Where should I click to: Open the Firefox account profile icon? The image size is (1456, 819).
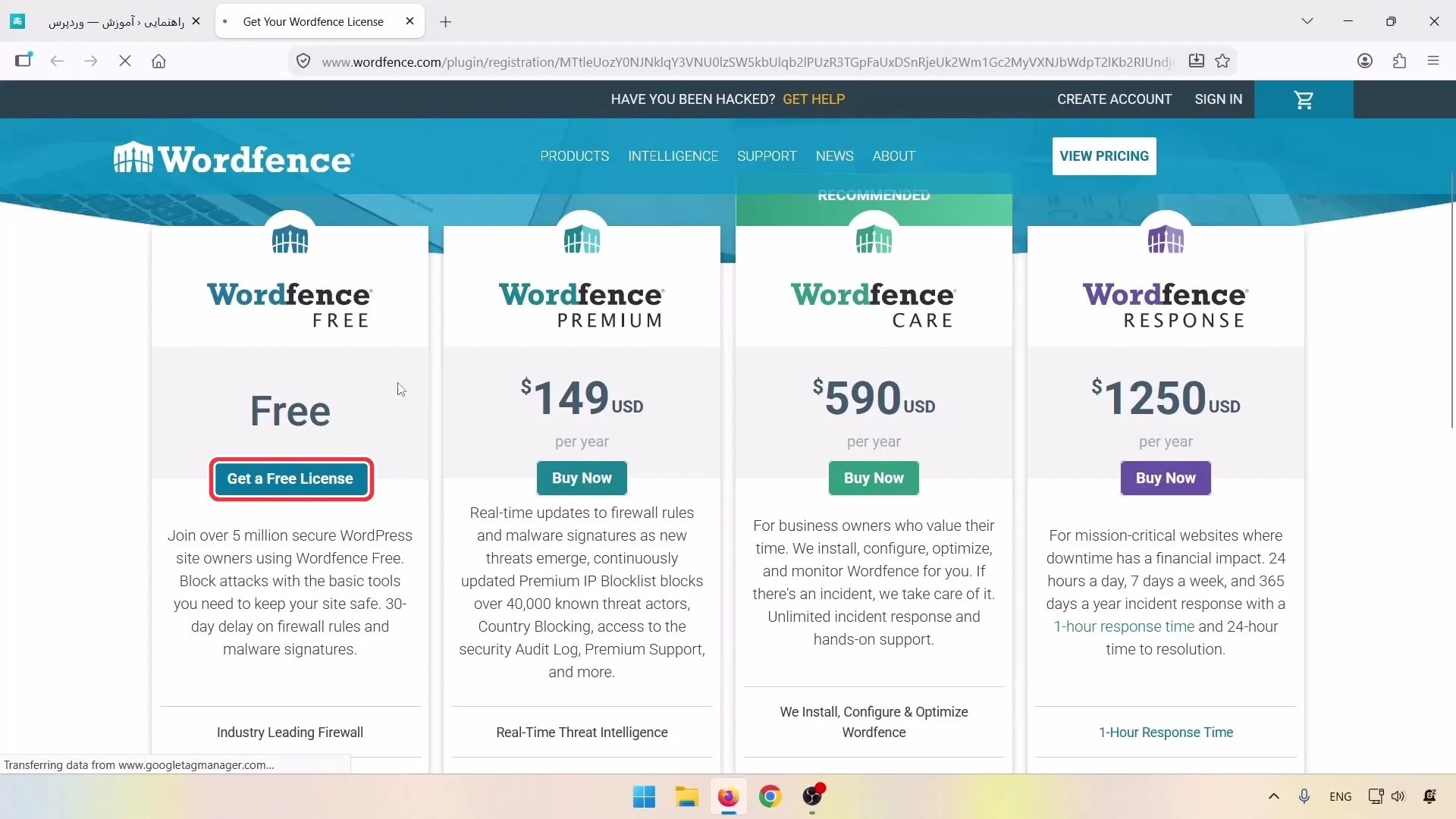click(x=1365, y=61)
